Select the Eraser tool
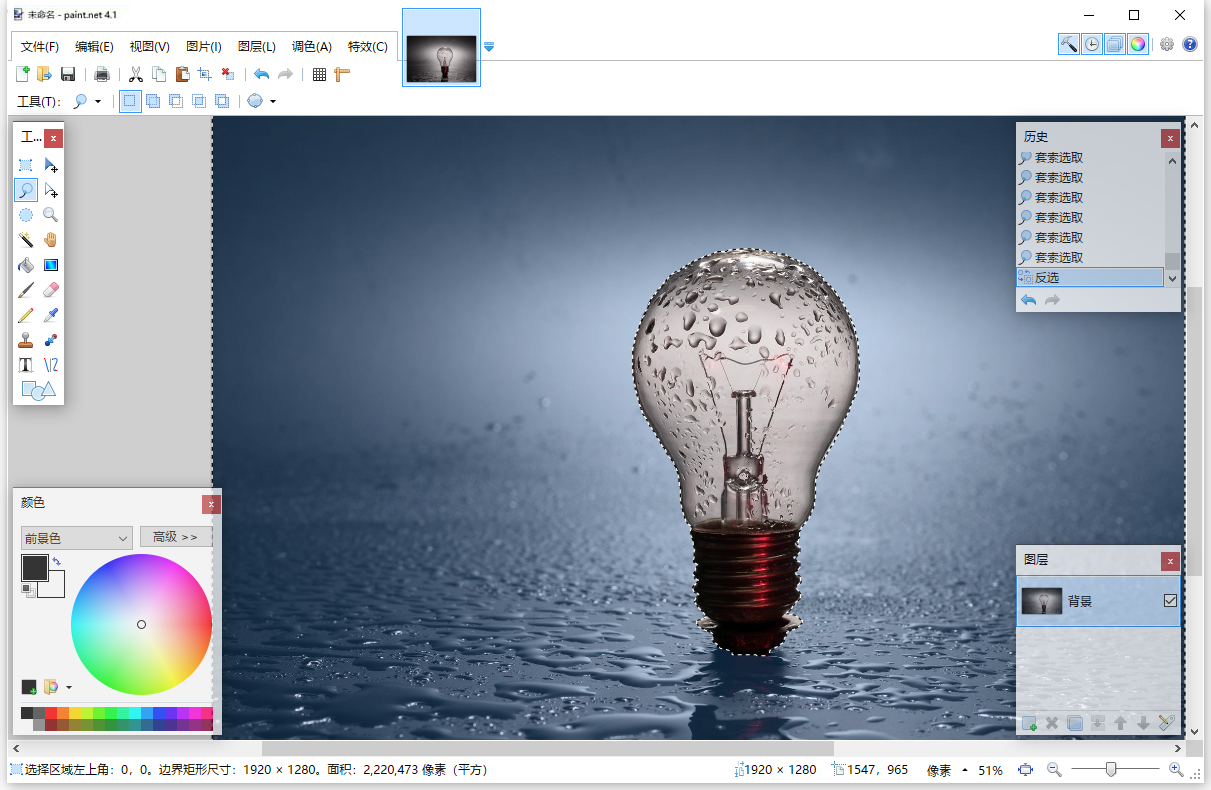Screen dimensions: 1211x790 [x=51, y=290]
